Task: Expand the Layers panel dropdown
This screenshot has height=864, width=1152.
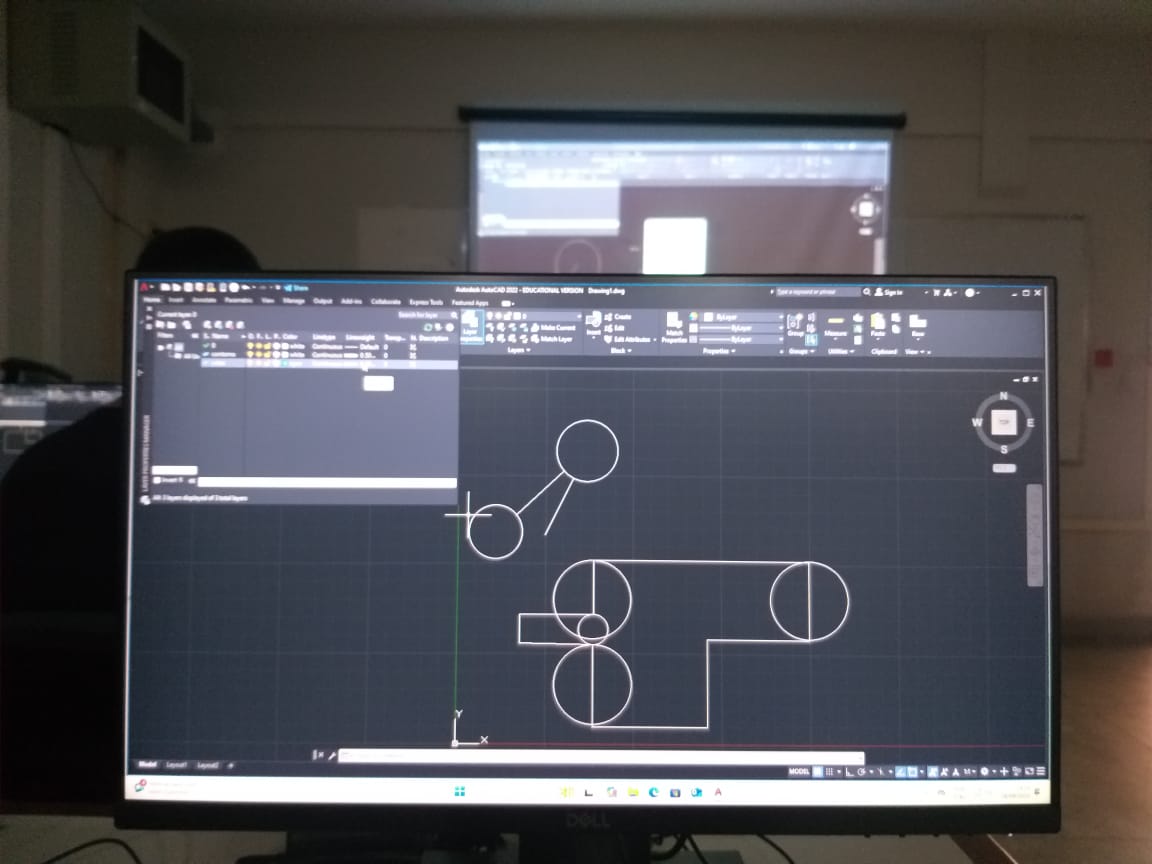Action: pyautogui.click(x=519, y=350)
